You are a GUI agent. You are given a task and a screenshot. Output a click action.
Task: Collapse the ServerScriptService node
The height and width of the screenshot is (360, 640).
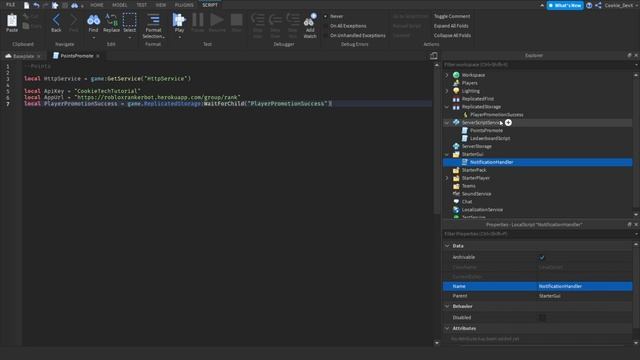[447, 122]
